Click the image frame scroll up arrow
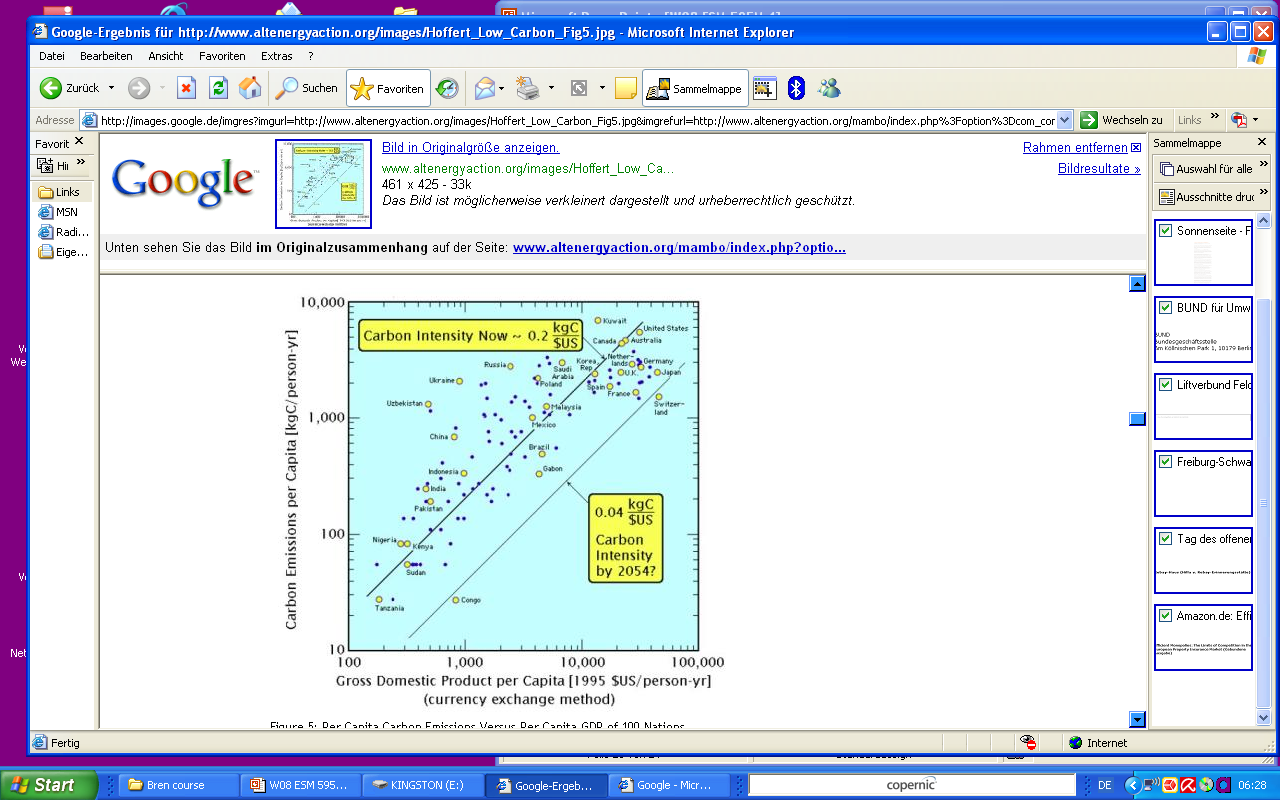Viewport: 1280px width, 800px height. (x=1137, y=284)
